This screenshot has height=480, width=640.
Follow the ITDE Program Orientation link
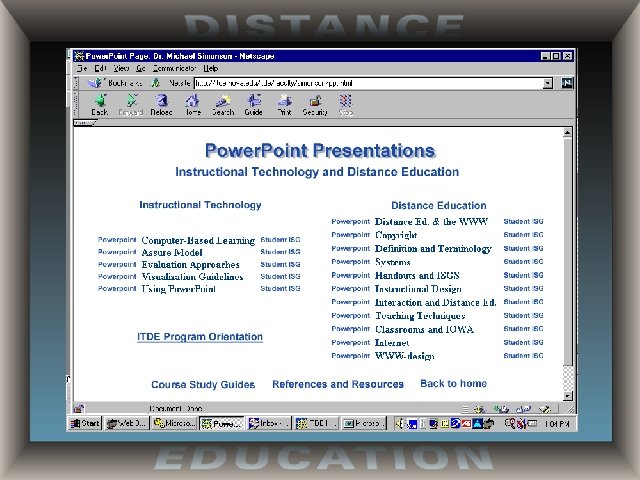pyautogui.click(x=200, y=337)
